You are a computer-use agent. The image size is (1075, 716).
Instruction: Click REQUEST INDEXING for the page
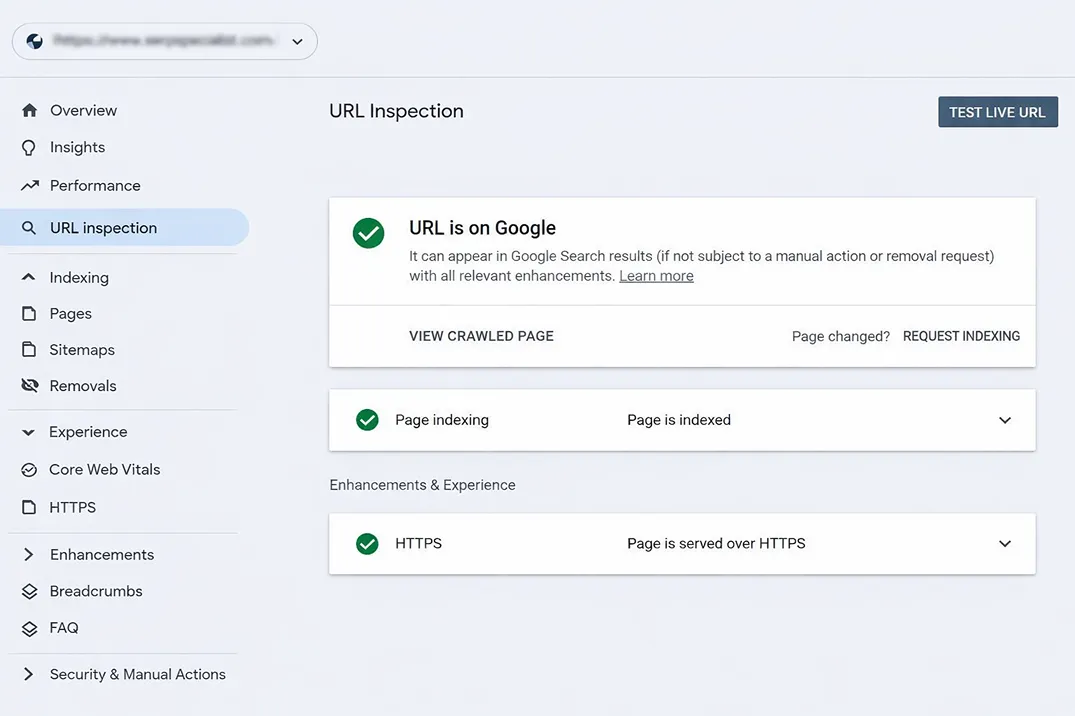(x=961, y=336)
